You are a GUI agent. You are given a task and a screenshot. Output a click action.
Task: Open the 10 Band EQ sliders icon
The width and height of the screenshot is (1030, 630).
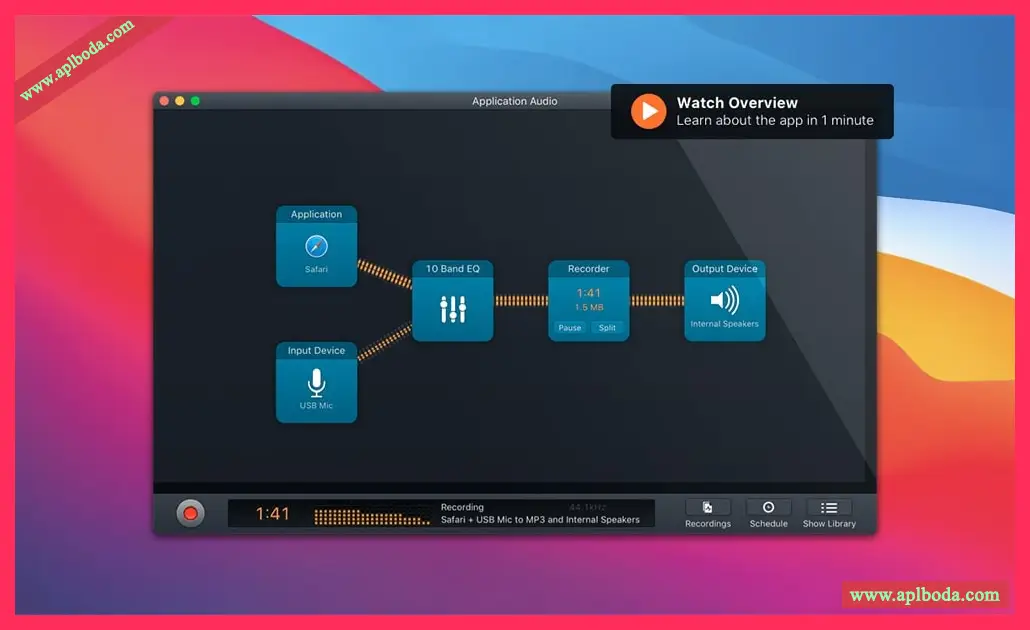coord(453,309)
